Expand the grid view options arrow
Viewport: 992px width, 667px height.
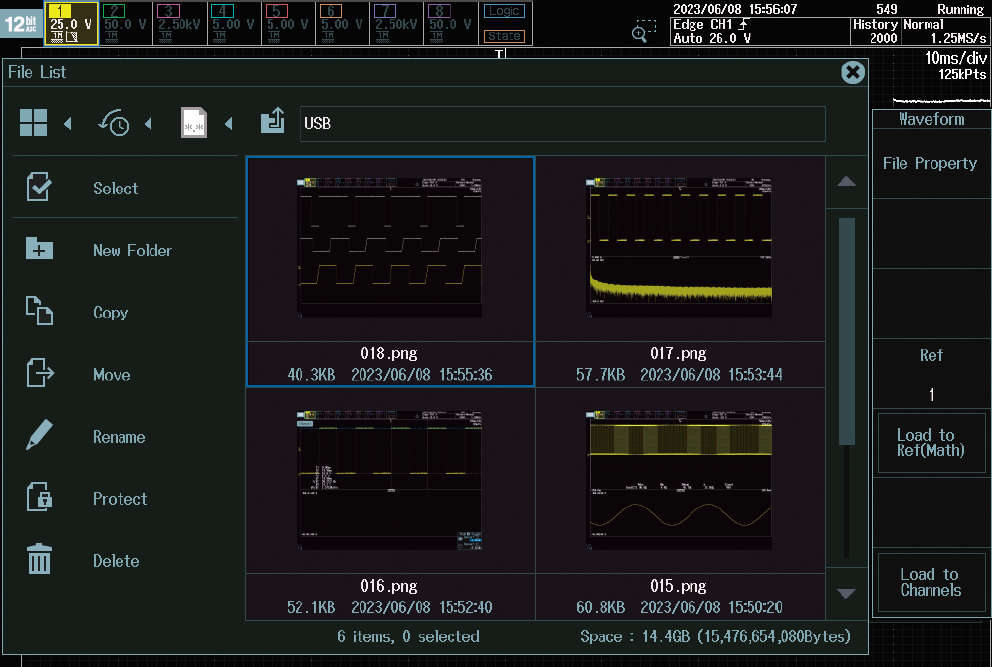68,123
